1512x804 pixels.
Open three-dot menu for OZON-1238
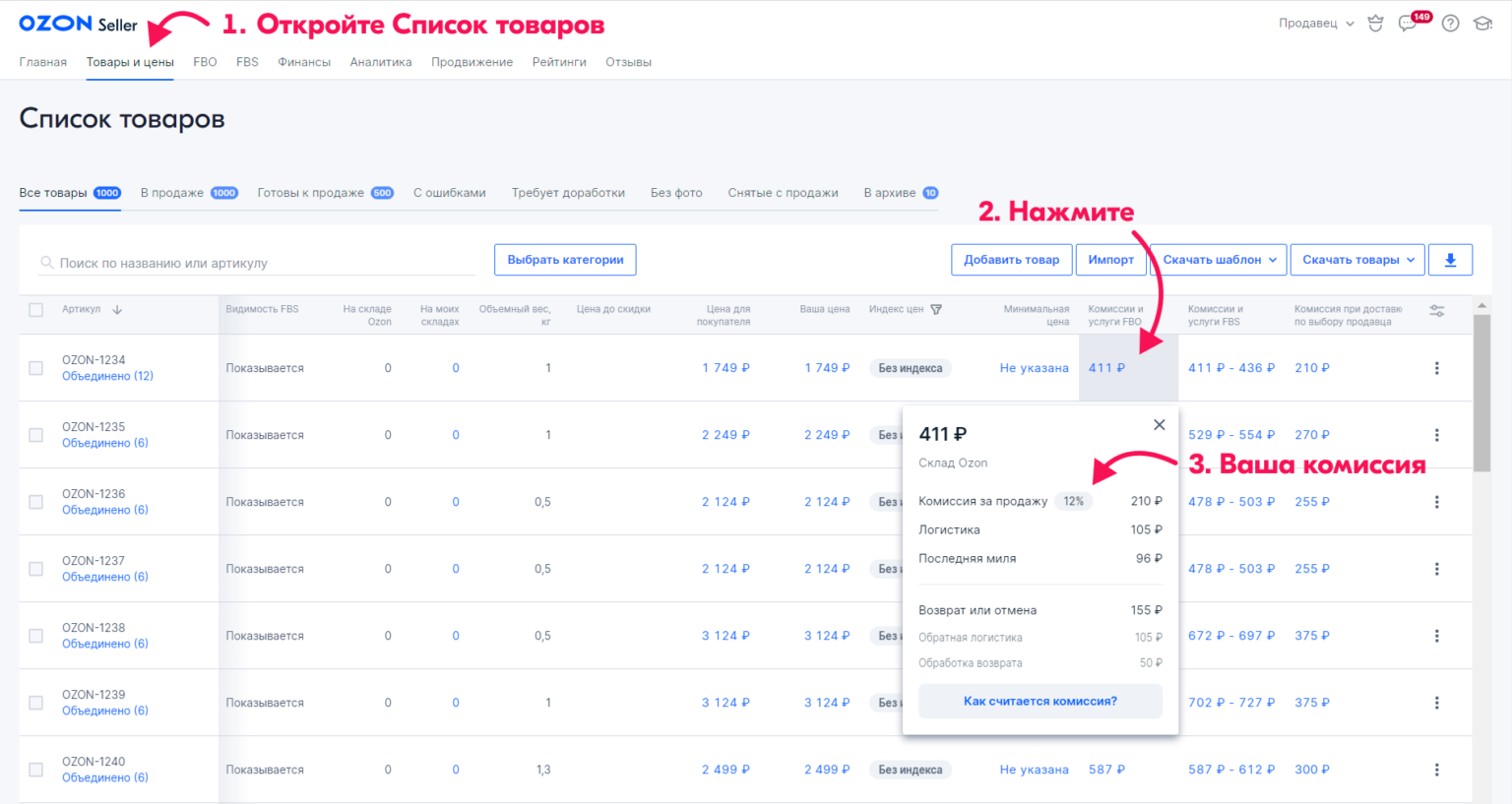(x=1436, y=636)
